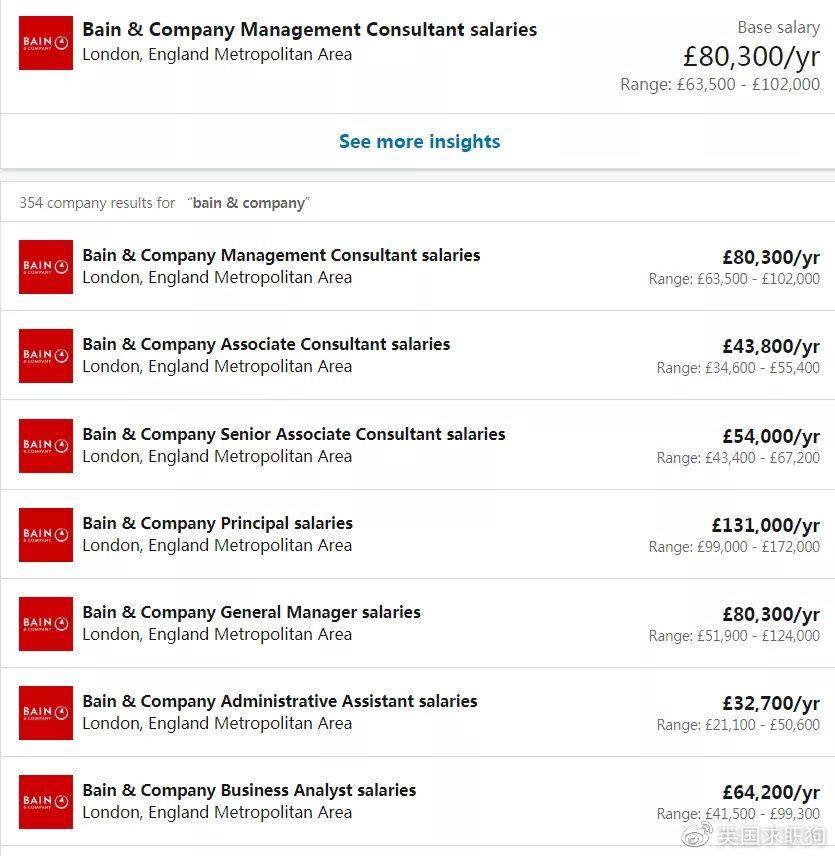Open Business Analyst salaries result

coord(249,790)
